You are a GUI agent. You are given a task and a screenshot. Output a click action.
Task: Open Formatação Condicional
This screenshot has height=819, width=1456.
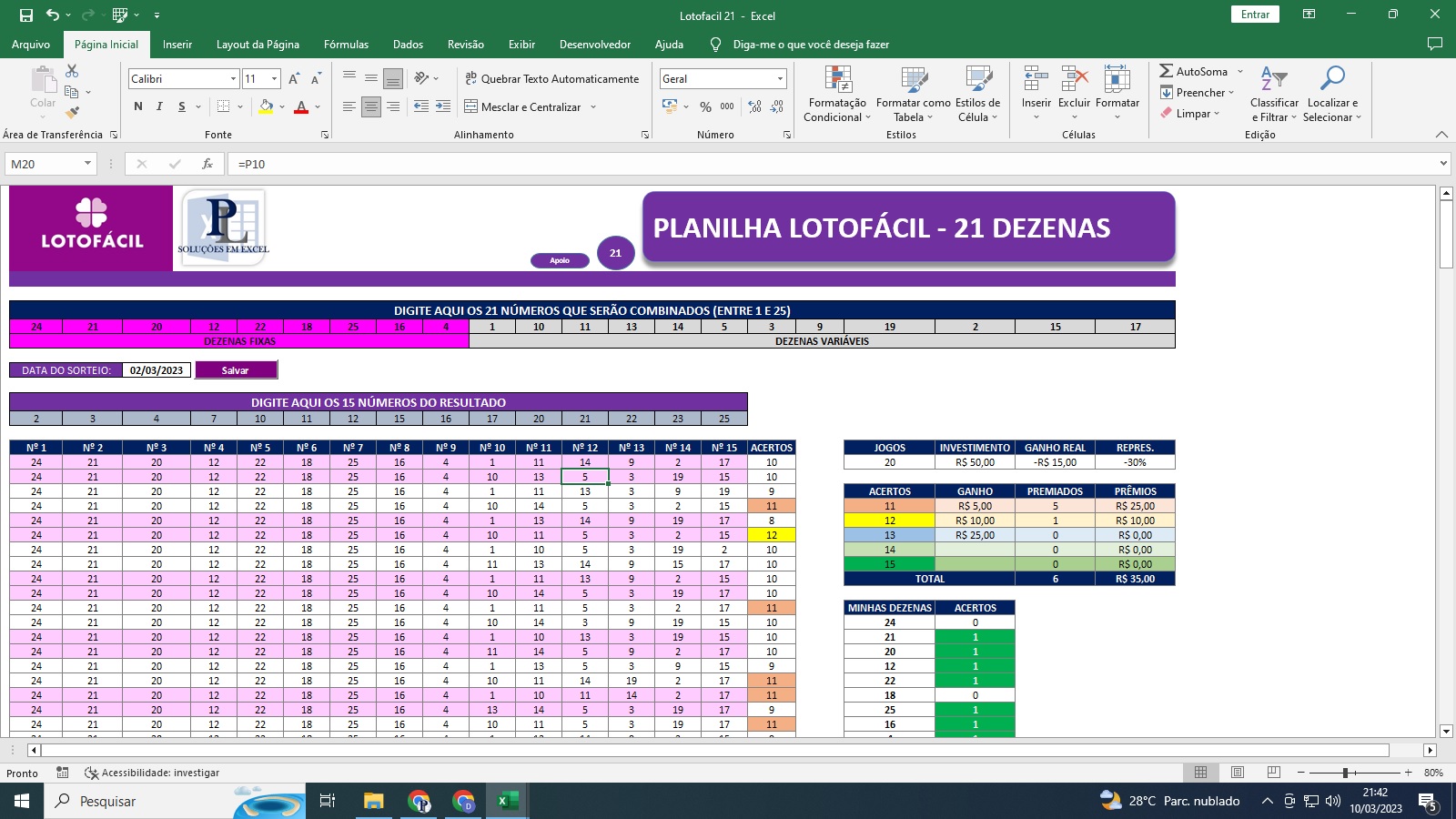click(837, 94)
